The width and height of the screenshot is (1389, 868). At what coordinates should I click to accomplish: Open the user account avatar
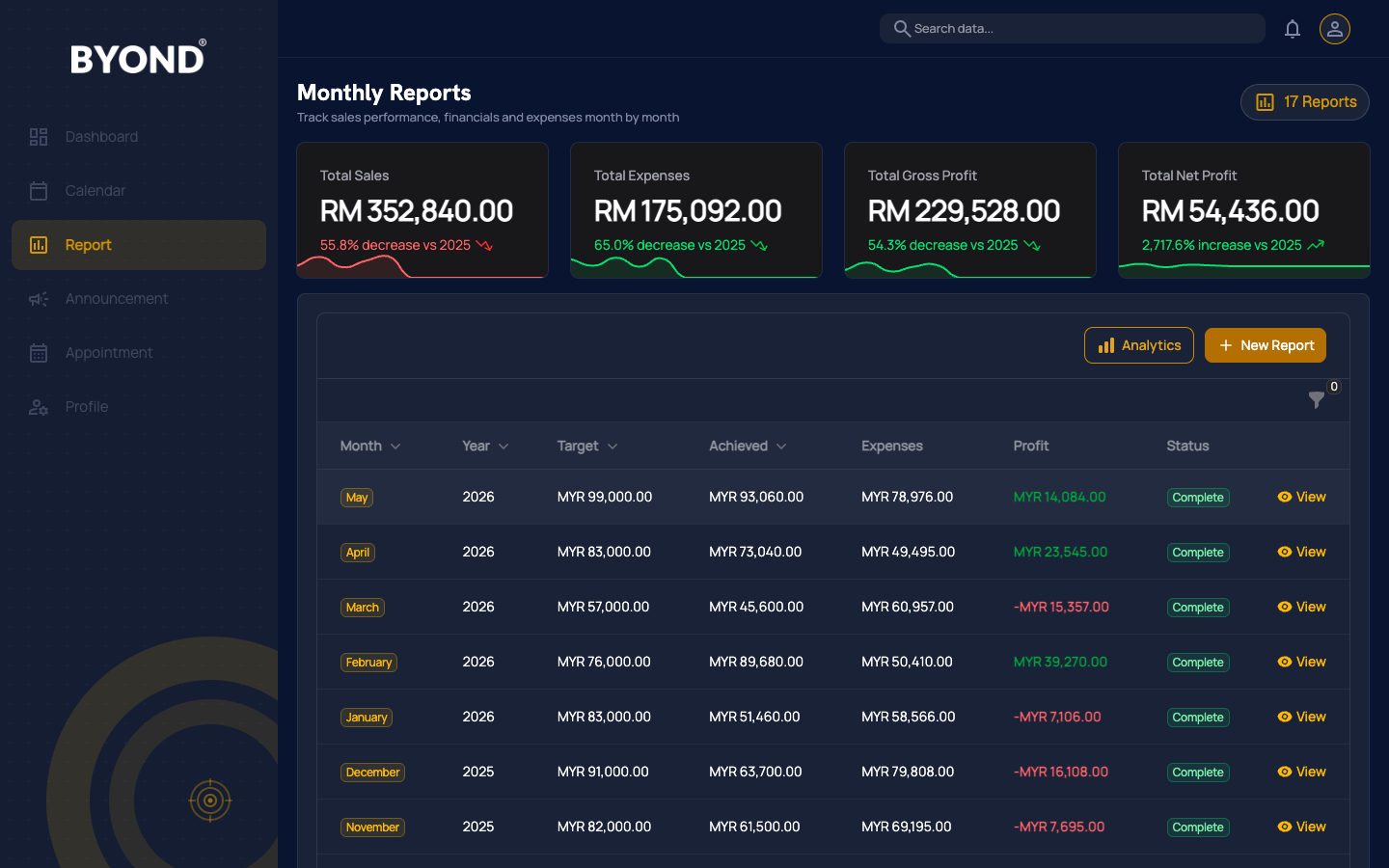[1335, 29]
